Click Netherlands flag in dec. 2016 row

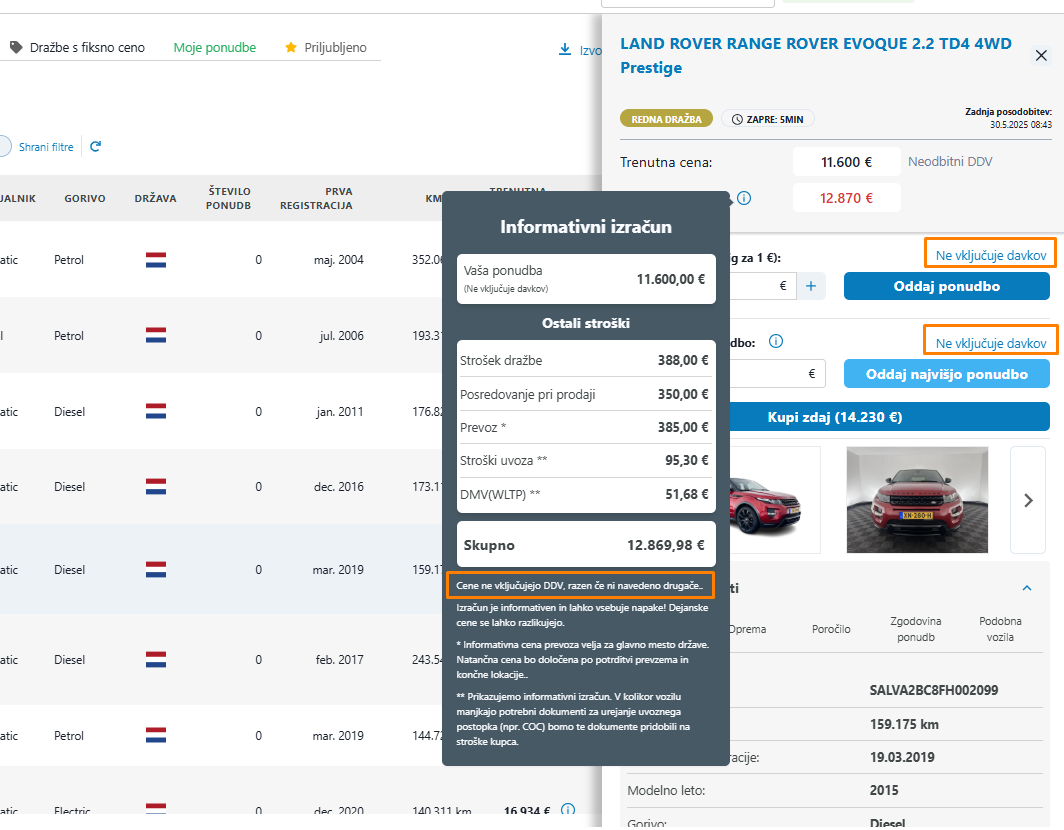click(156, 487)
